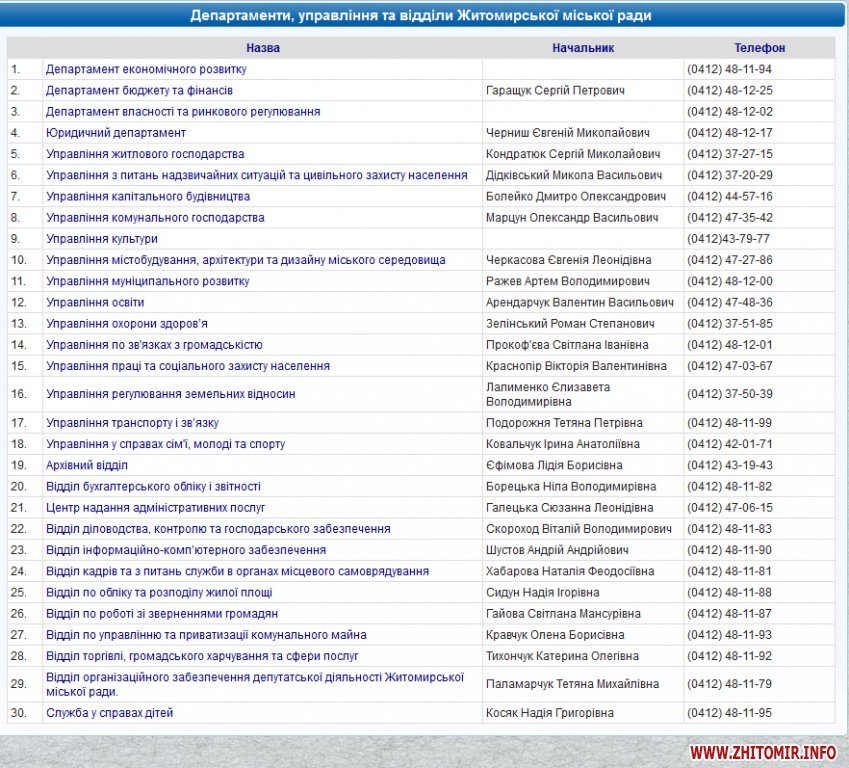Click the Начальник column header
Image resolution: width=849 pixels, height=768 pixels.
(583, 47)
